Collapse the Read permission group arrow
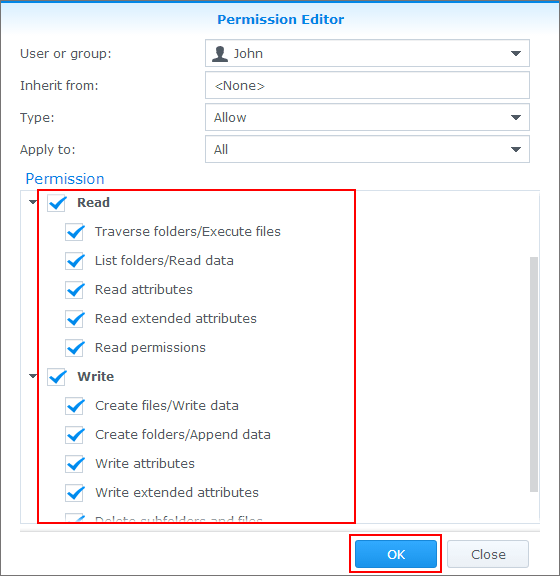The image size is (560, 576). pos(33,202)
